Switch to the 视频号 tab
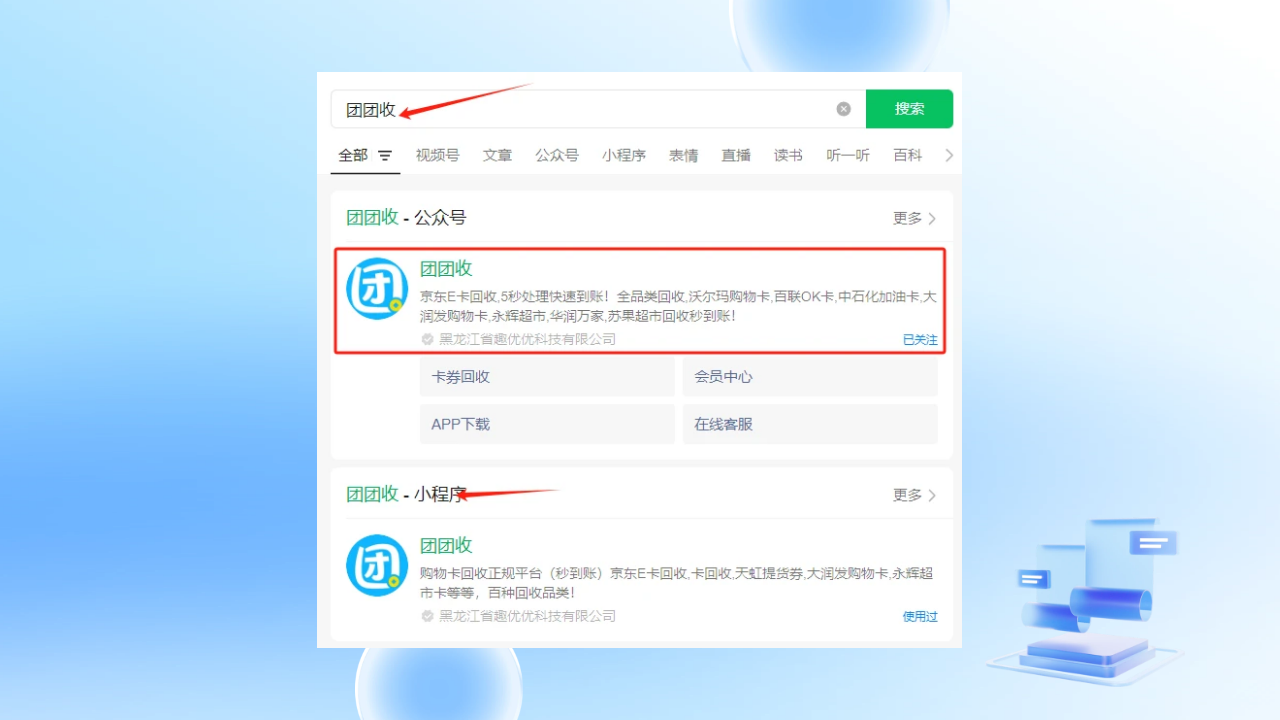The image size is (1280, 720). pyautogui.click(x=437, y=156)
